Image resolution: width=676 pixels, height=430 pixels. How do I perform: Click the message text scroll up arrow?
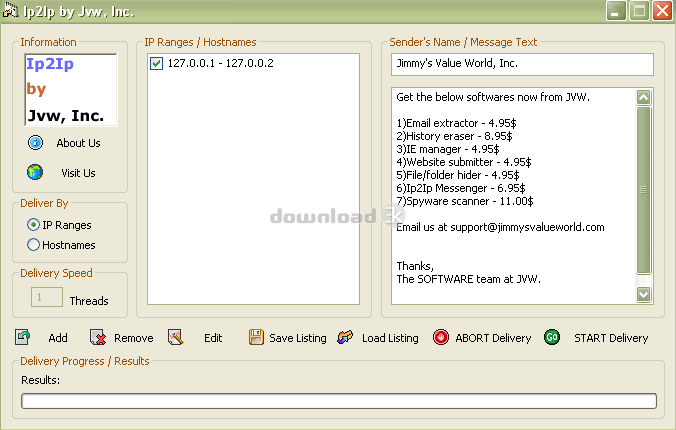[x=643, y=97]
